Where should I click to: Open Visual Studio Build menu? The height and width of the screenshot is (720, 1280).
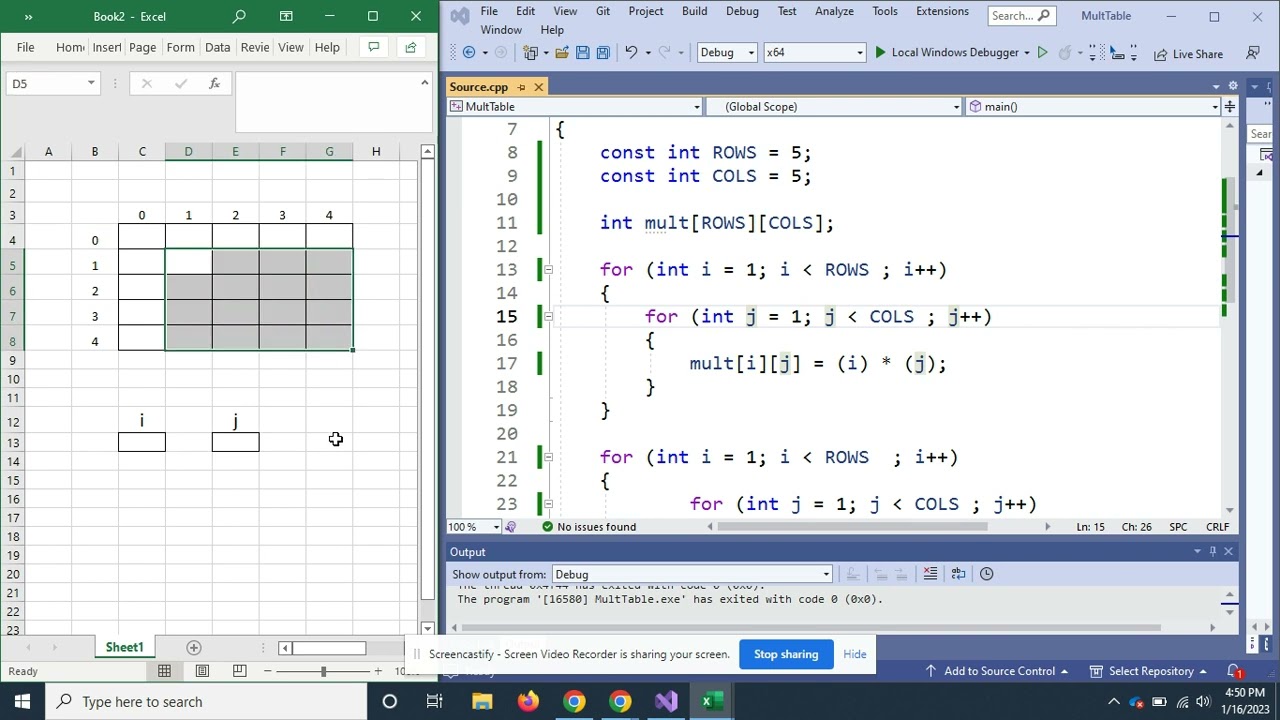point(694,11)
